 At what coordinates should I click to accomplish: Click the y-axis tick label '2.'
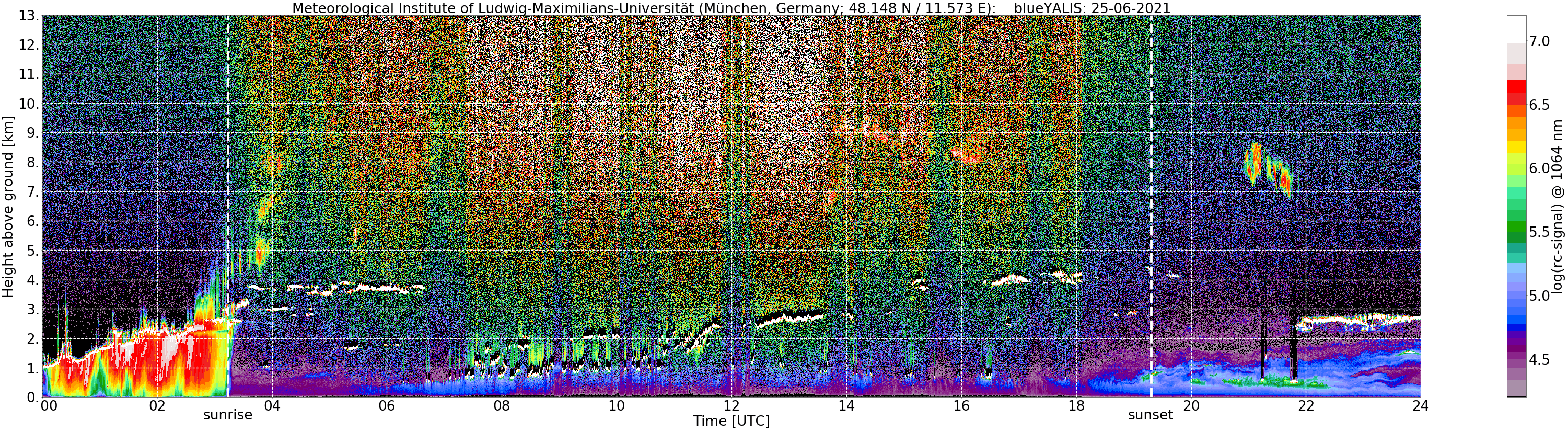tap(32, 339)
